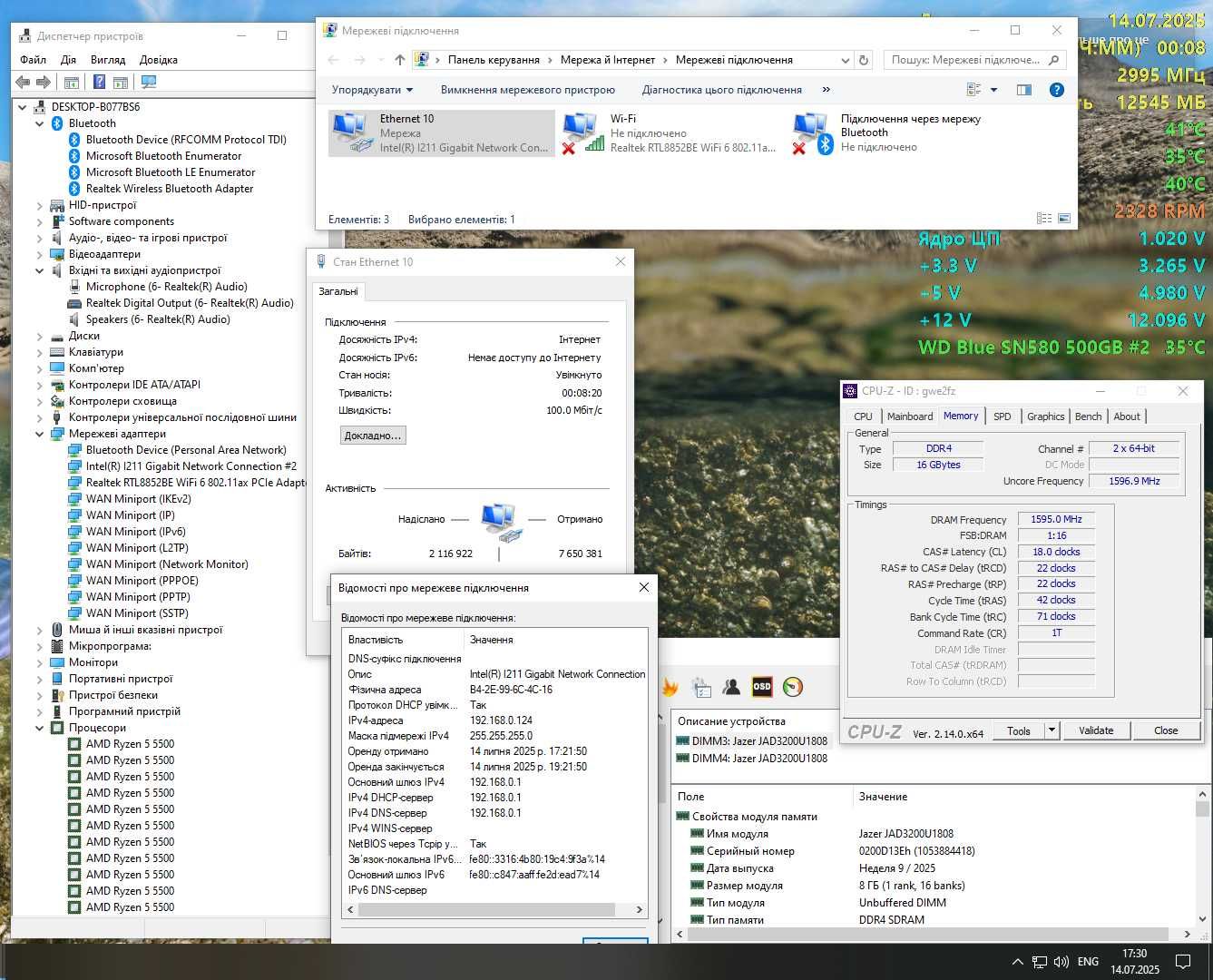Image resolution: width=1213 pixels, height=980 pixels.
Task: Open AIDA64 stability test flame icon
Action: point(670,688)
